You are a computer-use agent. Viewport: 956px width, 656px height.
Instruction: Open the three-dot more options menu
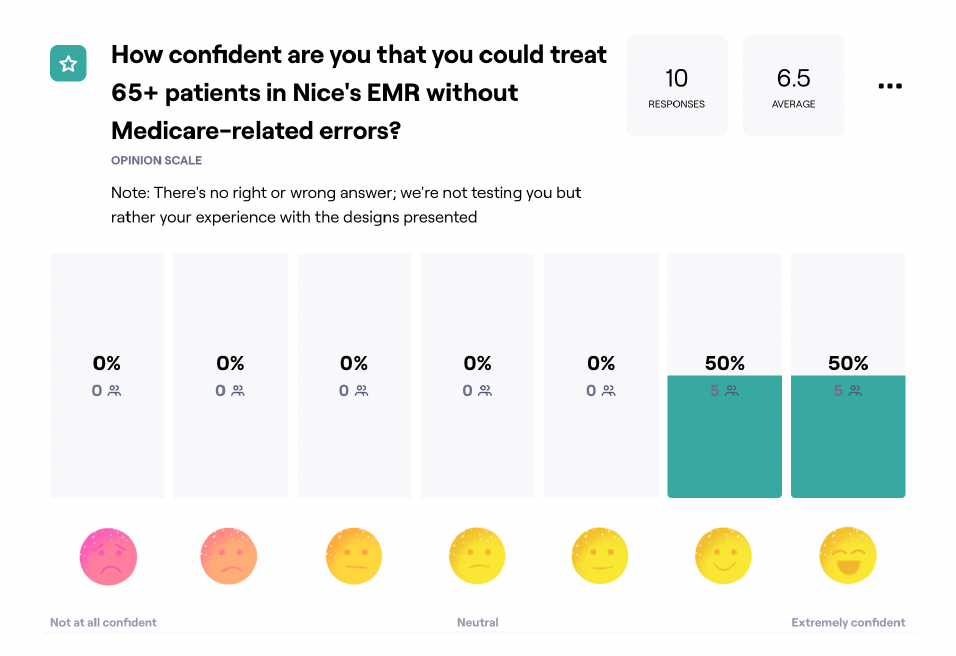[x=890, y=86]
